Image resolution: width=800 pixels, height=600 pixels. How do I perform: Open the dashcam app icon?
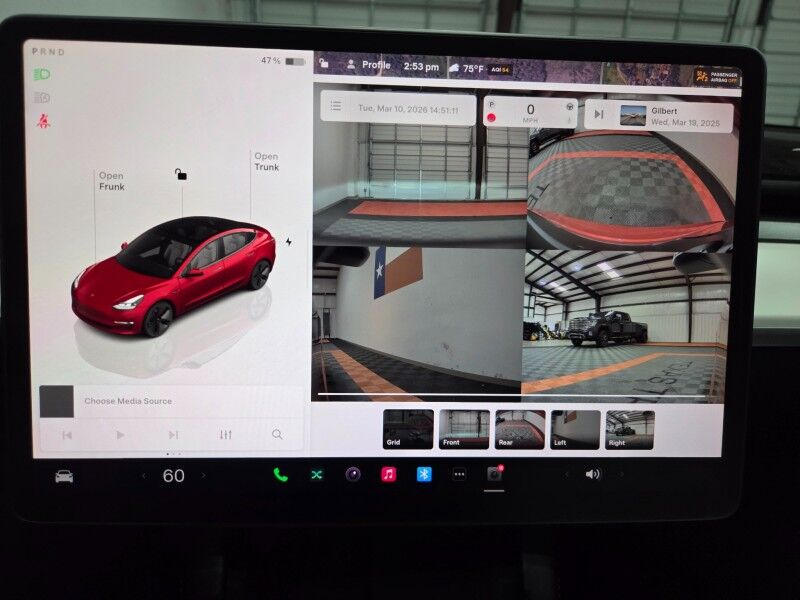click(x=494, y=475)
